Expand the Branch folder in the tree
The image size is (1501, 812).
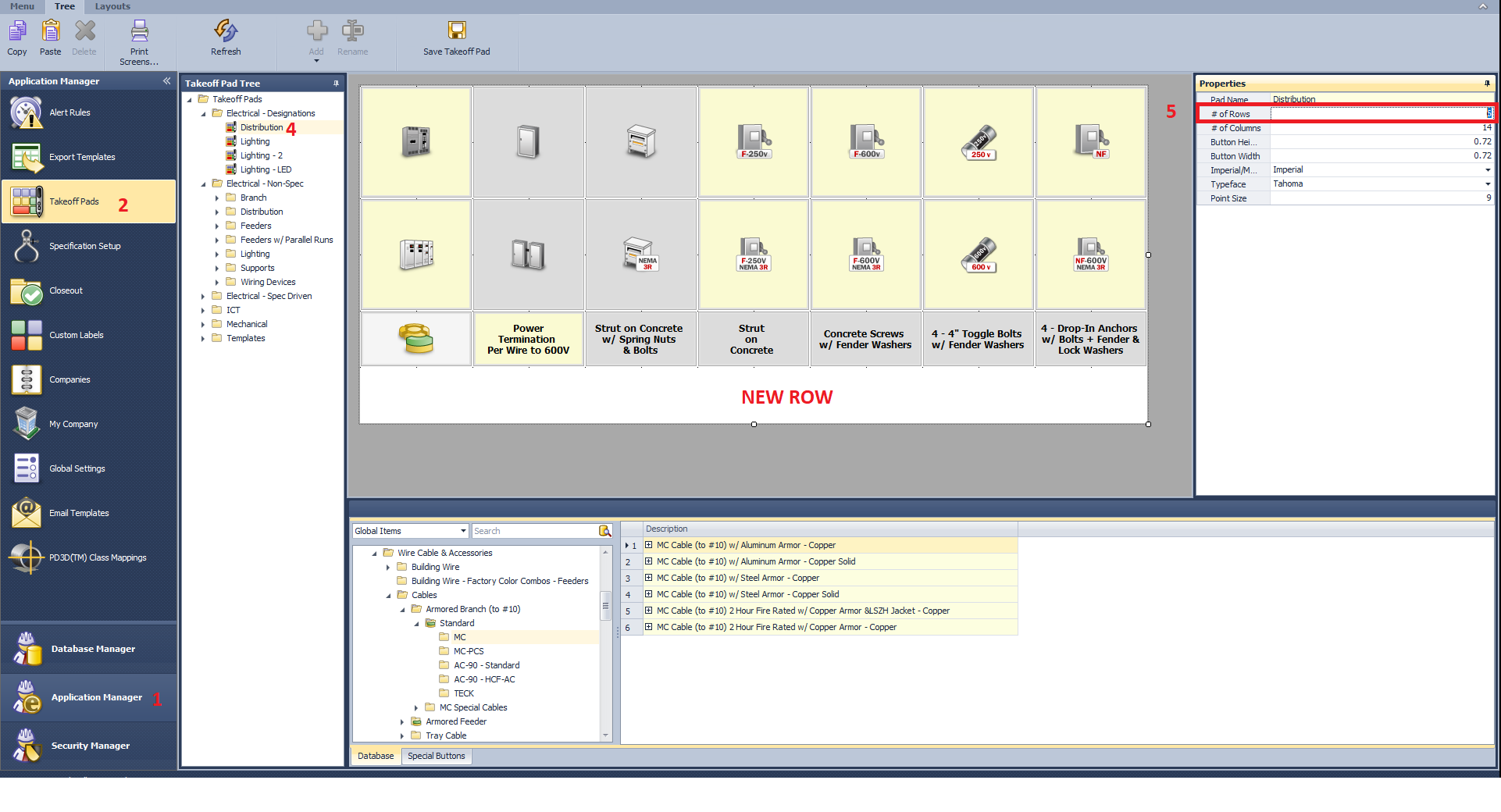point(218,197)
